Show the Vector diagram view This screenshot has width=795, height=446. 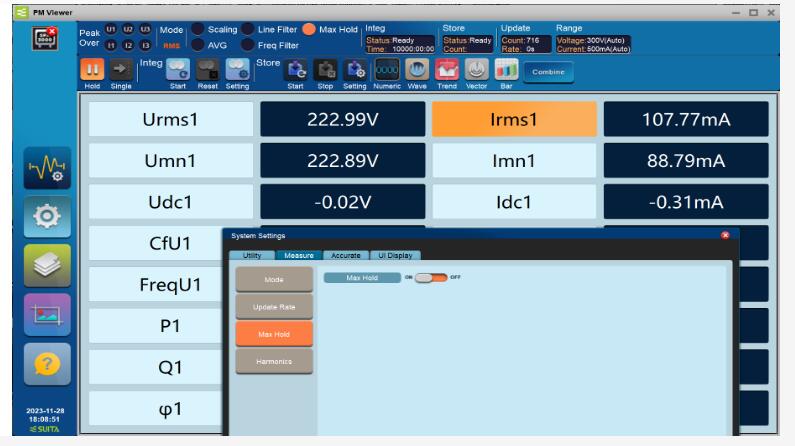477,70
